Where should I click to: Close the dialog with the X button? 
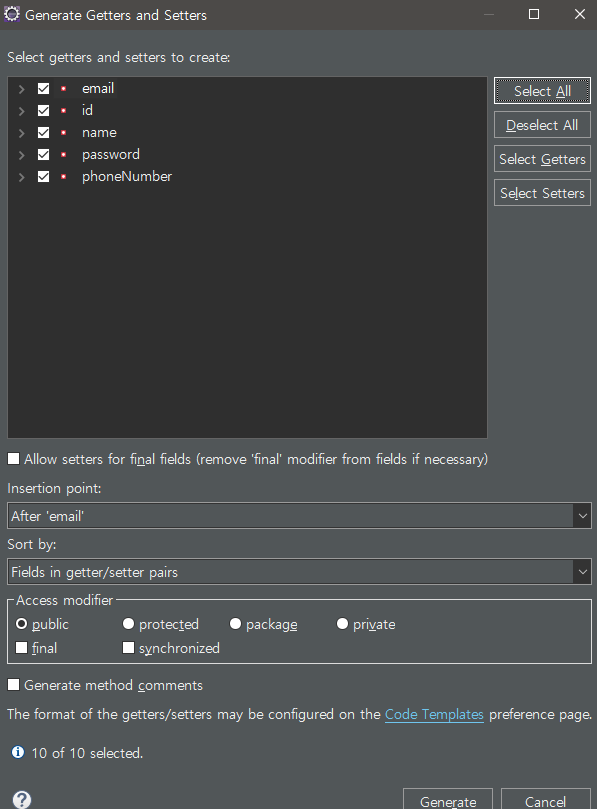[580, 14]
